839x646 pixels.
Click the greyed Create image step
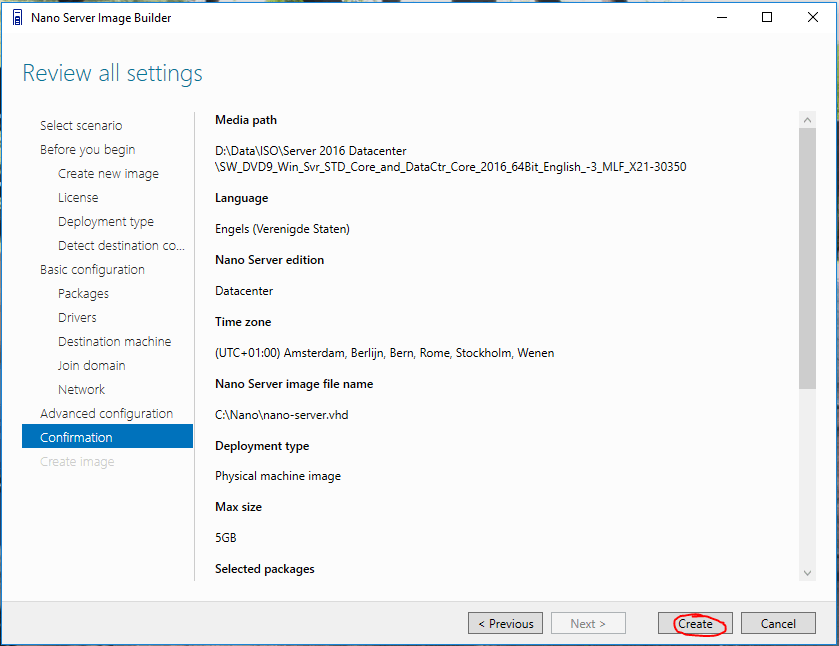(77, 462)
